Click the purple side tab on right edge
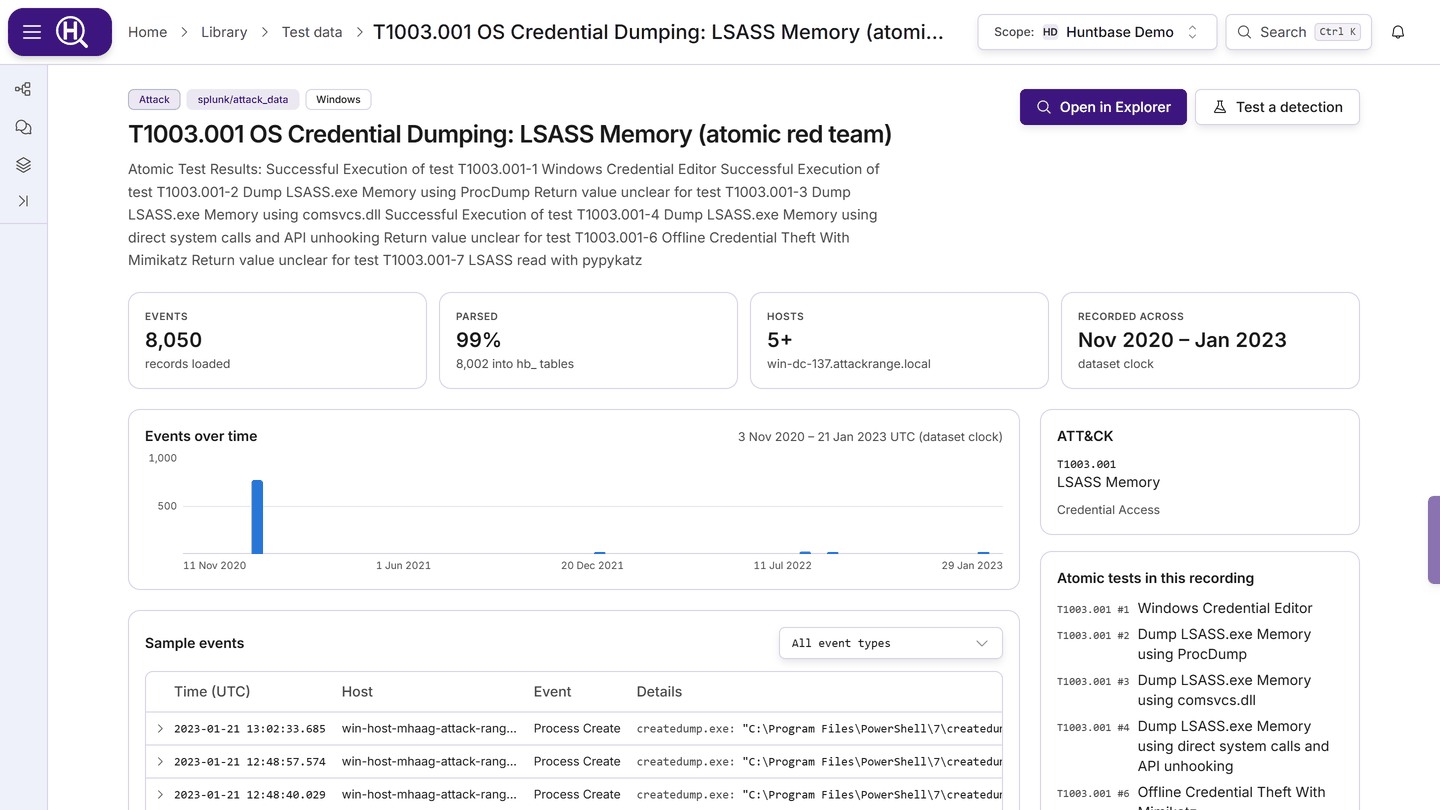Viewport: 1440px width, 810px height. click(x=1434, y=540)
